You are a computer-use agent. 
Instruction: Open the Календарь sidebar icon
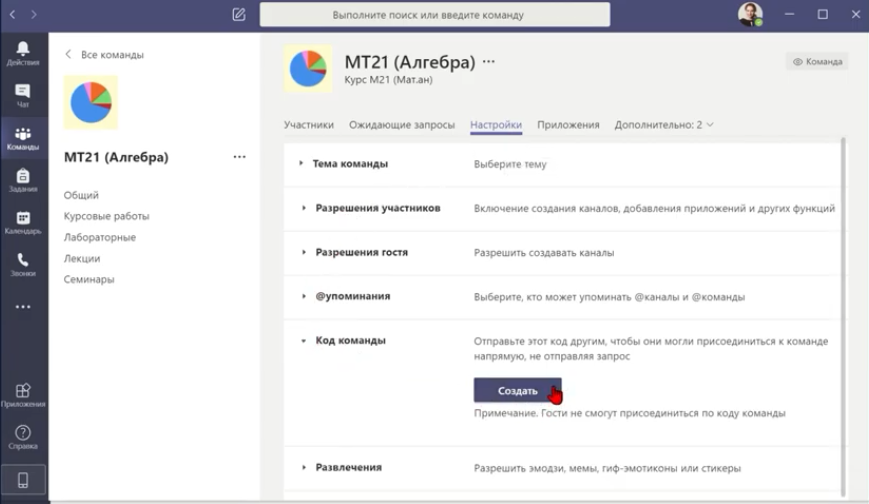[x=23, y=222]
